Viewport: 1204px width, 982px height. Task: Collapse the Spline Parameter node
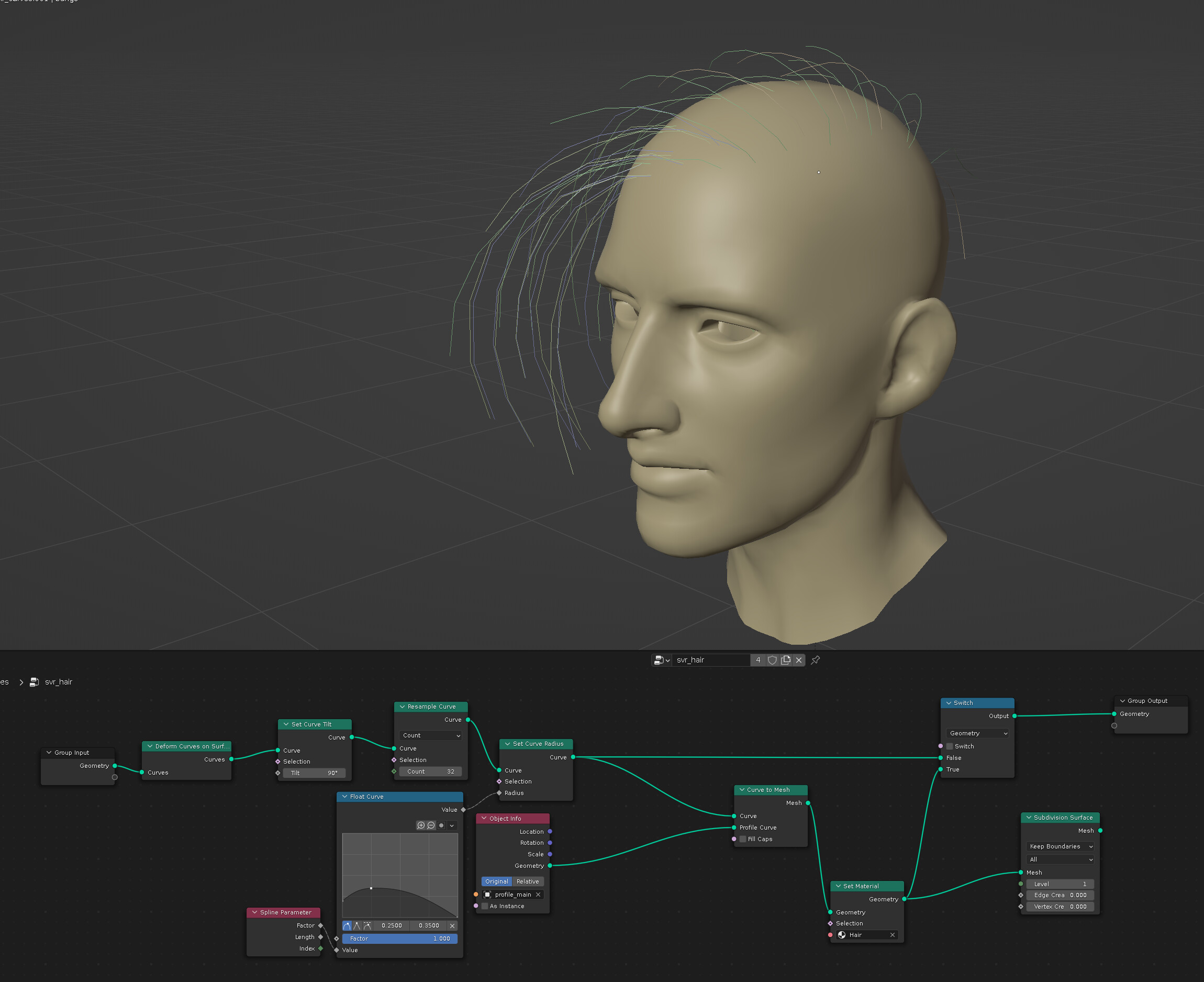(x=254, y=913)
